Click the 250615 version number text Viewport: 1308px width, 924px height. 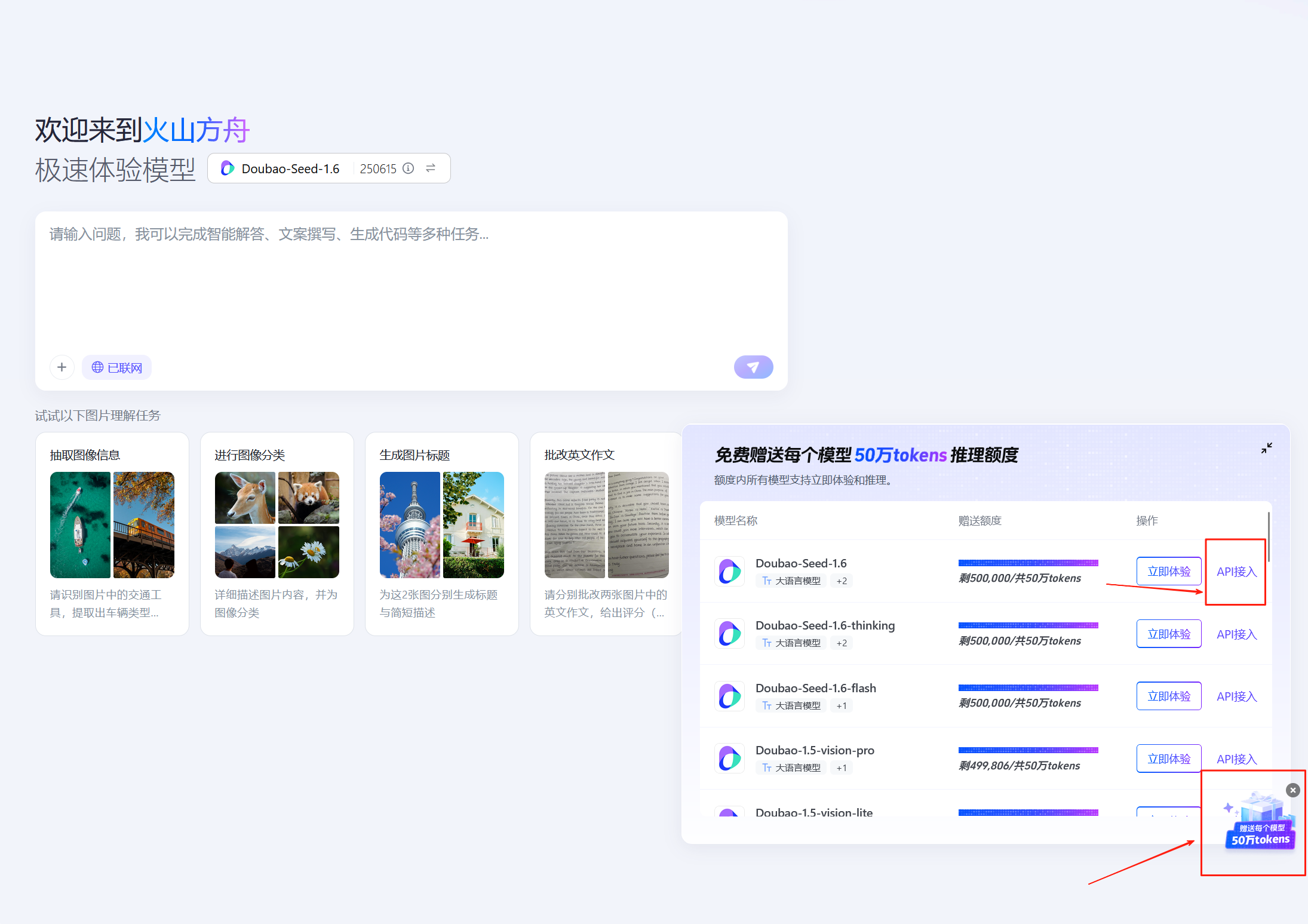(378, 169)
